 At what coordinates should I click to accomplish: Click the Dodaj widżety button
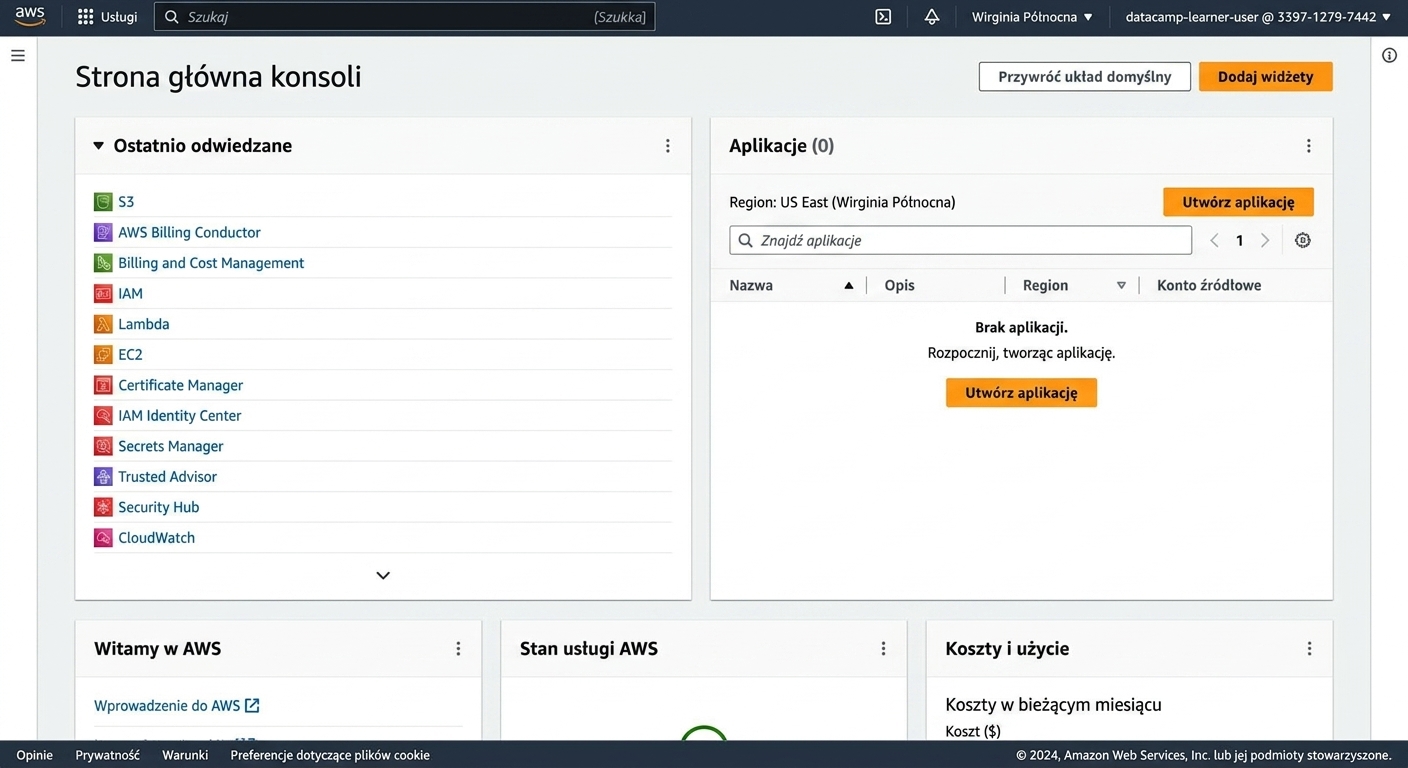[x=1266, y=77]
